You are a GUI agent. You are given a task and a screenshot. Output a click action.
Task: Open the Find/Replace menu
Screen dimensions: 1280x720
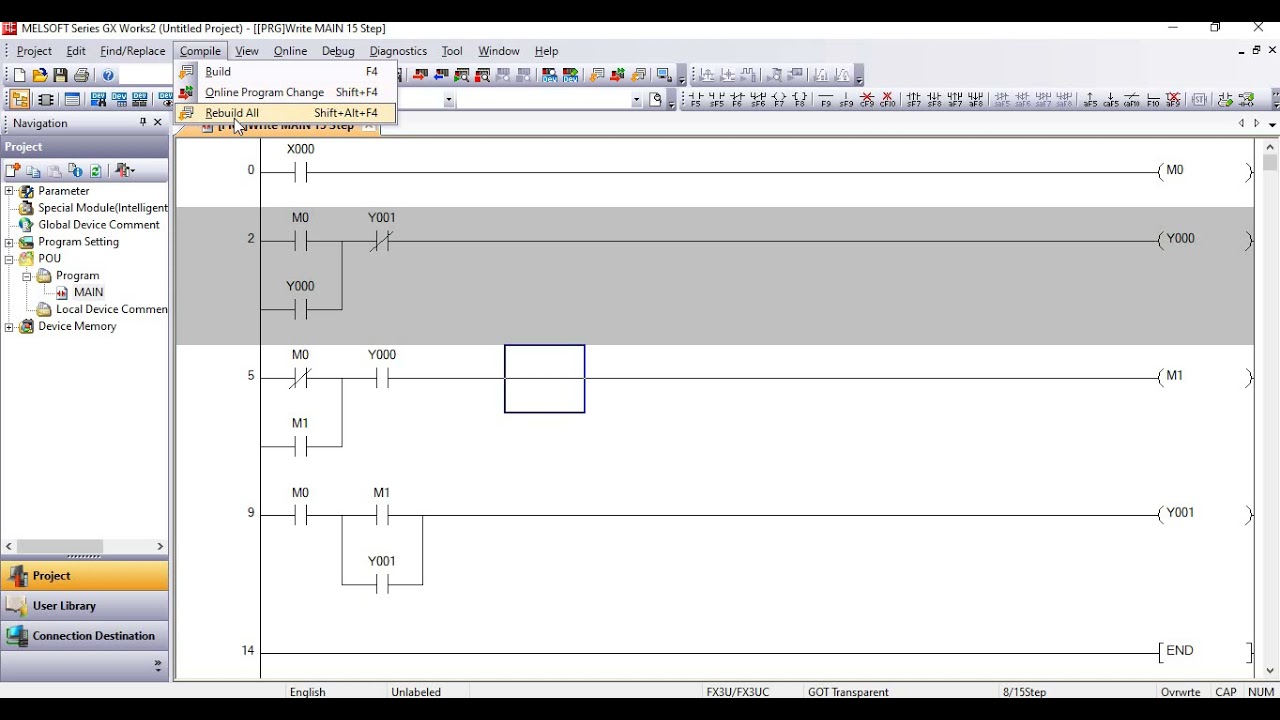132,51
